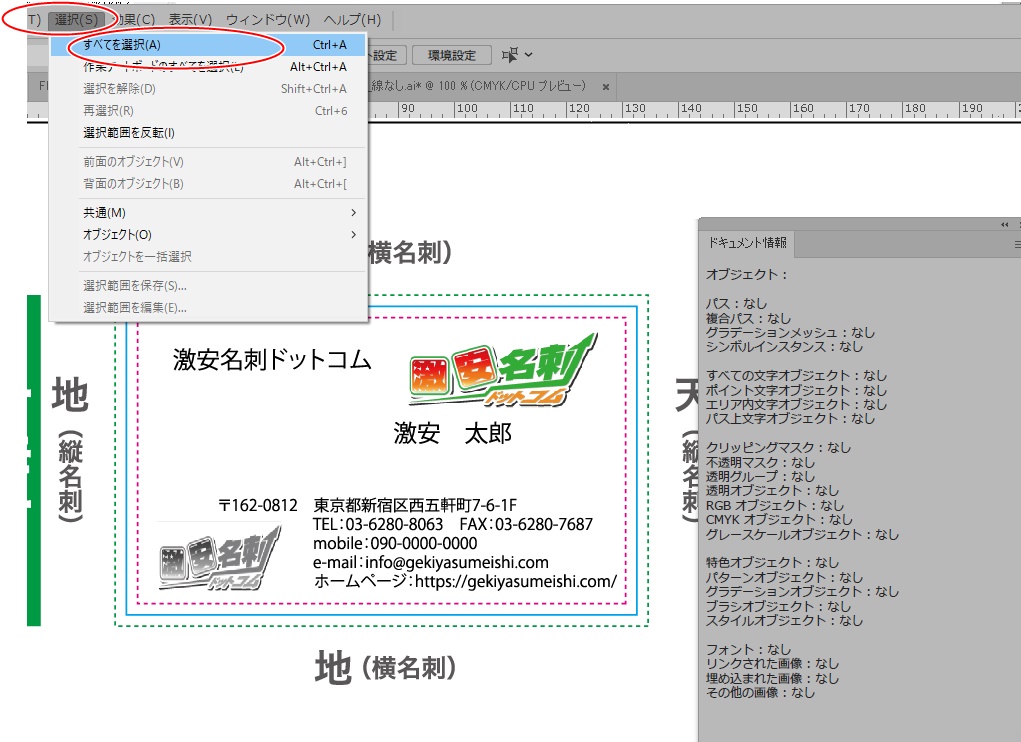
Task: Open the ドキュメント情報 panel menu icon
Action: (1016, 244)
